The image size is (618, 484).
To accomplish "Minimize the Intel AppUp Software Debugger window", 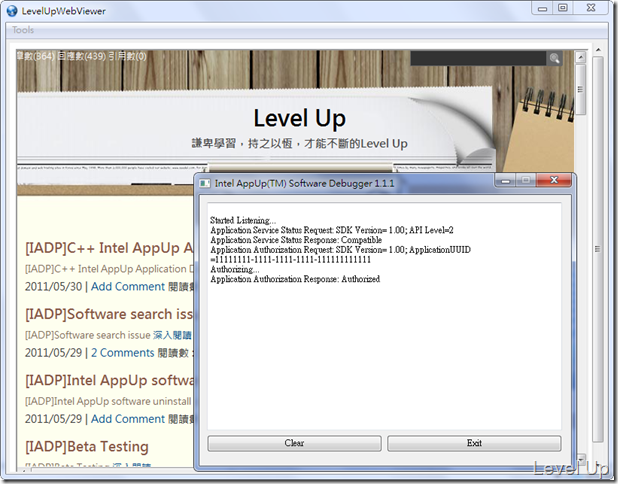I will 506,181.
